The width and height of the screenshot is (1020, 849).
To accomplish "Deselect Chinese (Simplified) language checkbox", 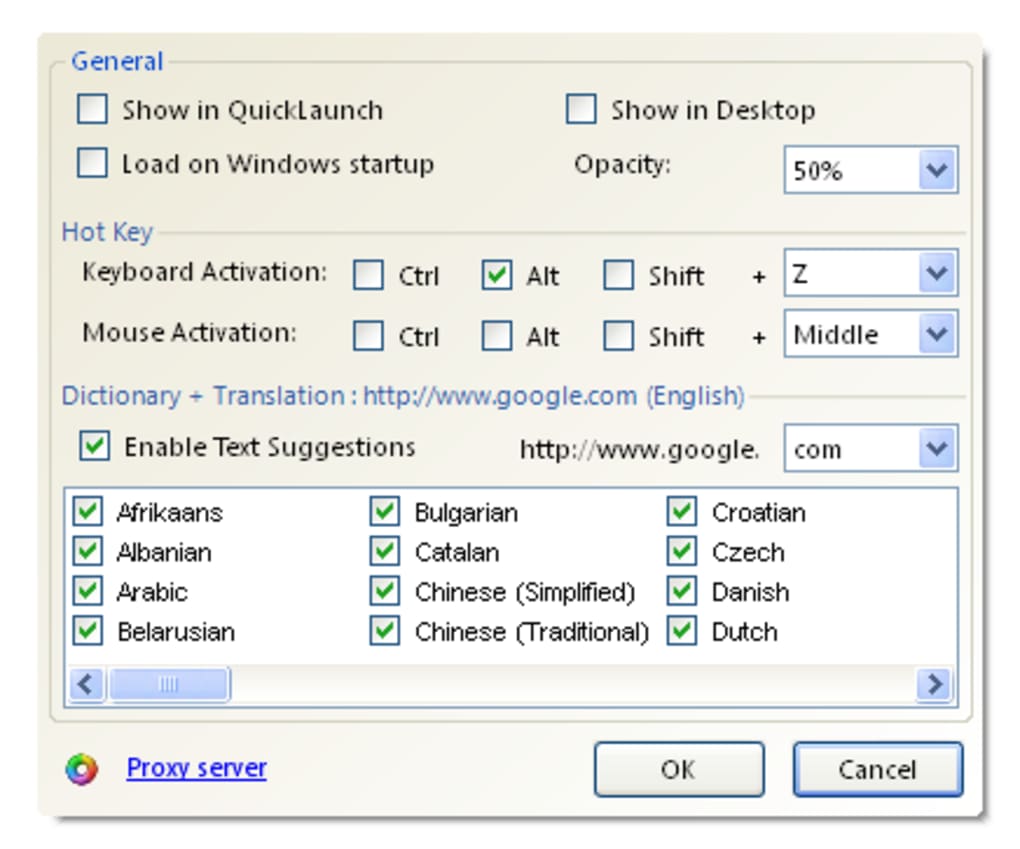I will click(385, 592).
